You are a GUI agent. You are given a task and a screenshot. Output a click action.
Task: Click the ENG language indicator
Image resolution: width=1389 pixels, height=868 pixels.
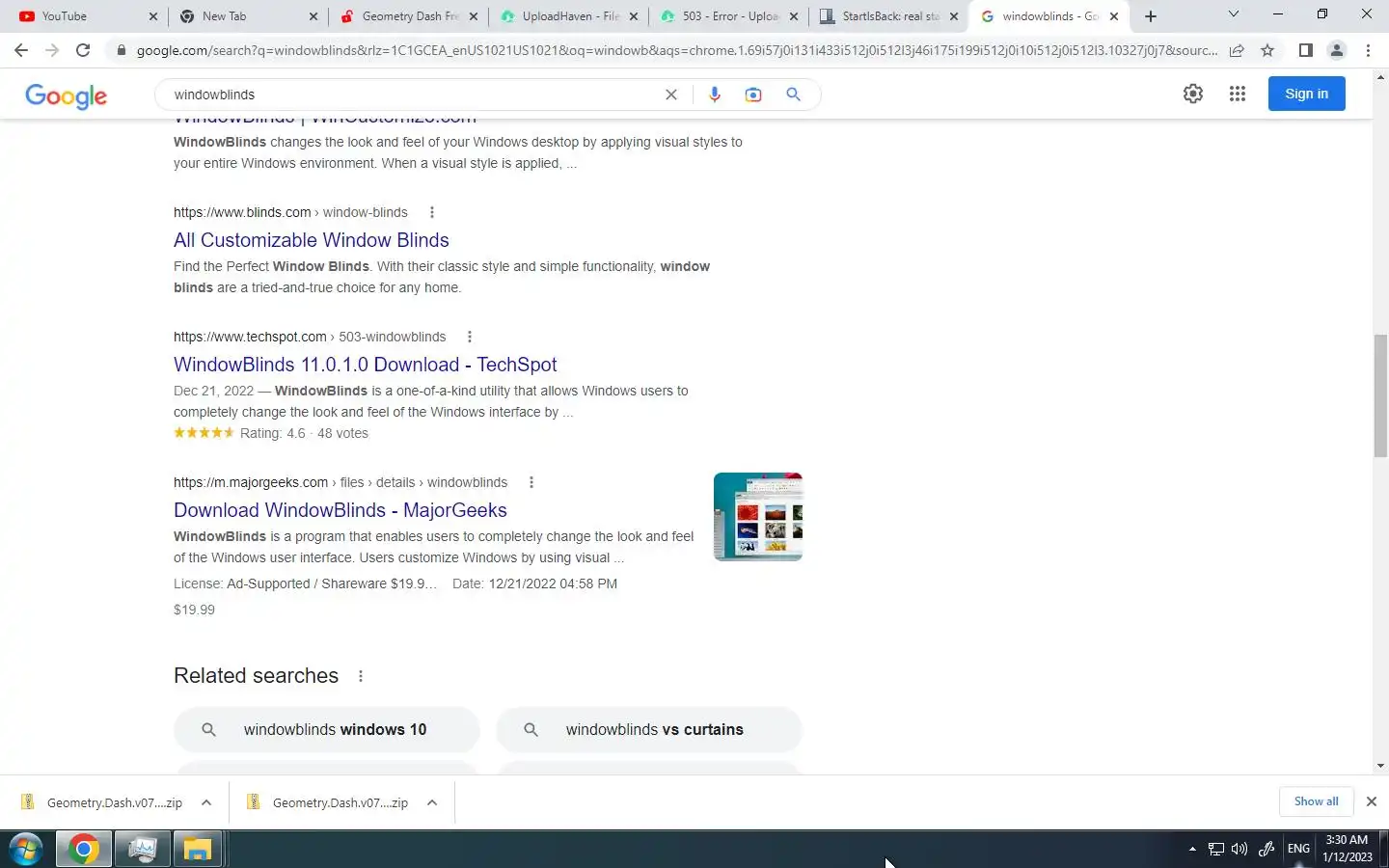click(x=1298, y=849)
